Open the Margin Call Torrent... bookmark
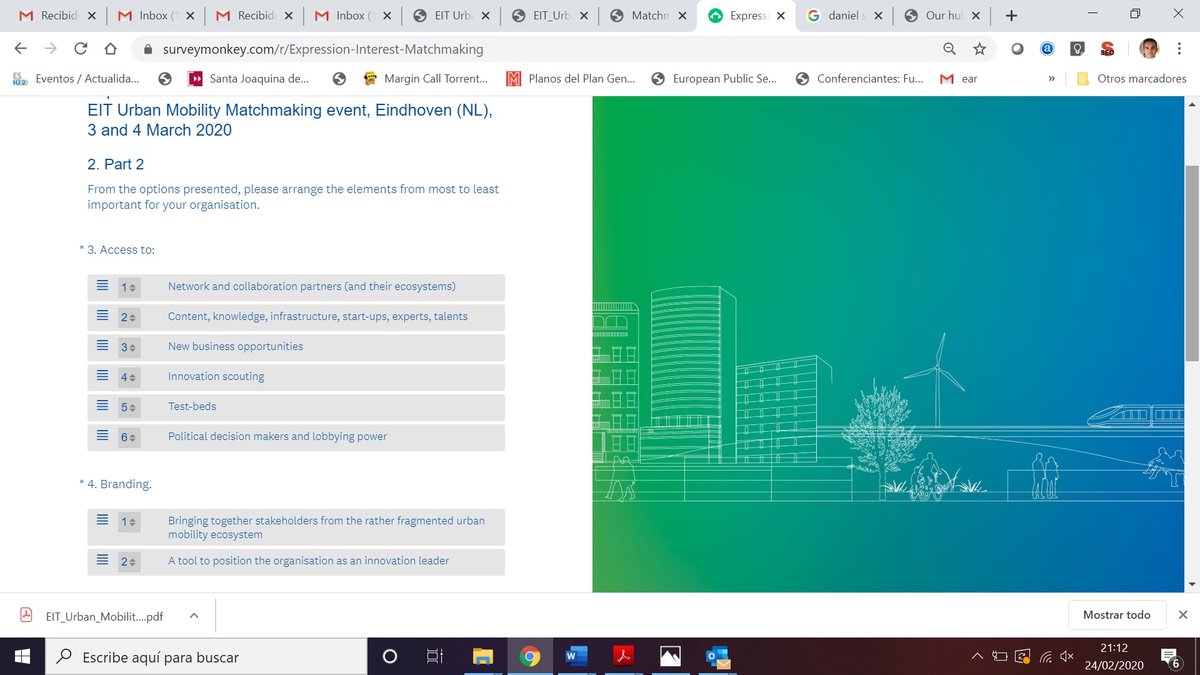 click(425, 78)
